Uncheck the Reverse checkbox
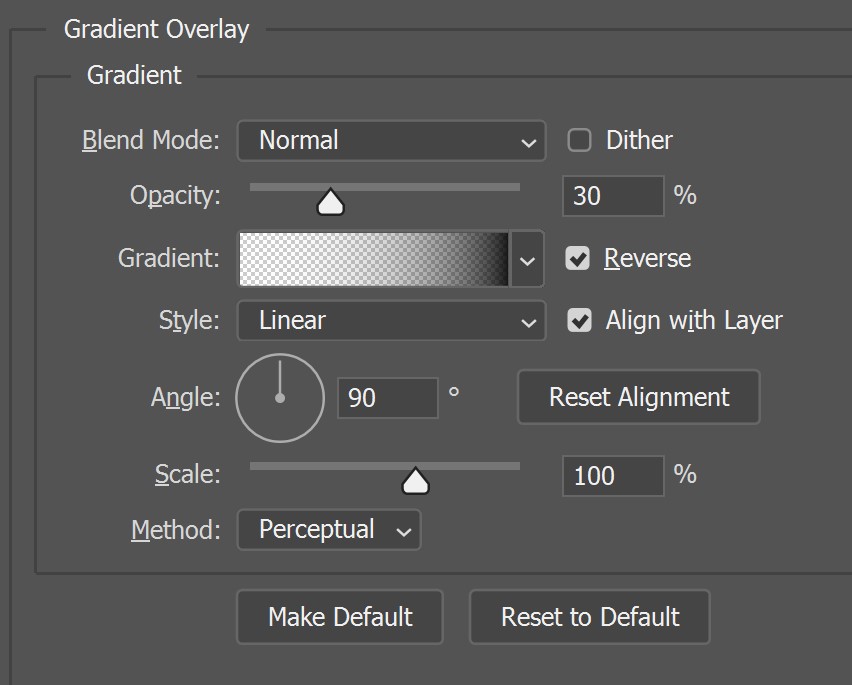852x685 pixels. 577,258
